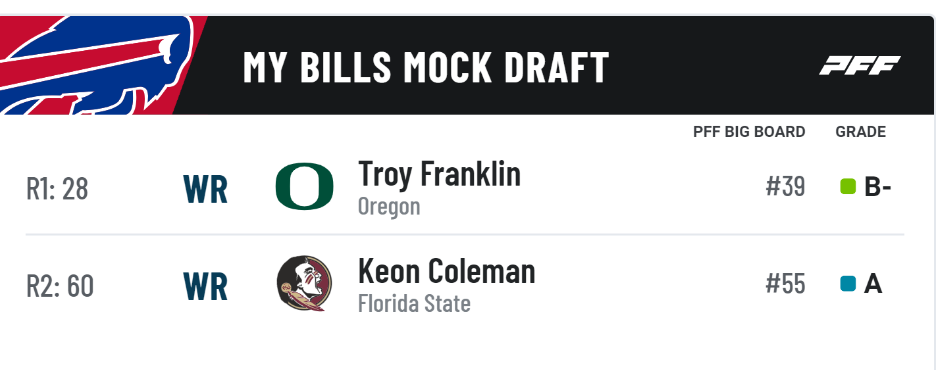Click the PFF Big Board column header
Image resolution: width=938 pixels, height=370 pixels.
click(749, 132)
